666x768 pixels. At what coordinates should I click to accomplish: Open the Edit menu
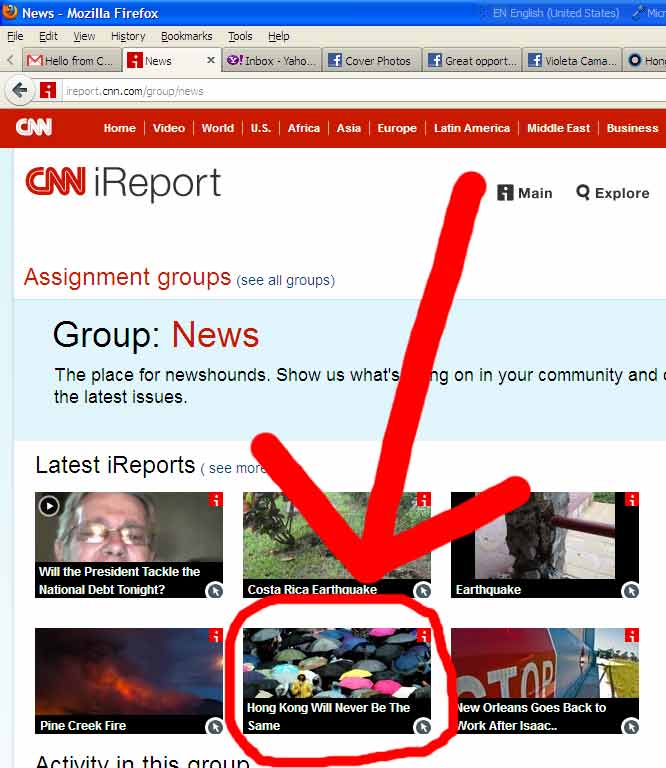click(x=48, y=36)
